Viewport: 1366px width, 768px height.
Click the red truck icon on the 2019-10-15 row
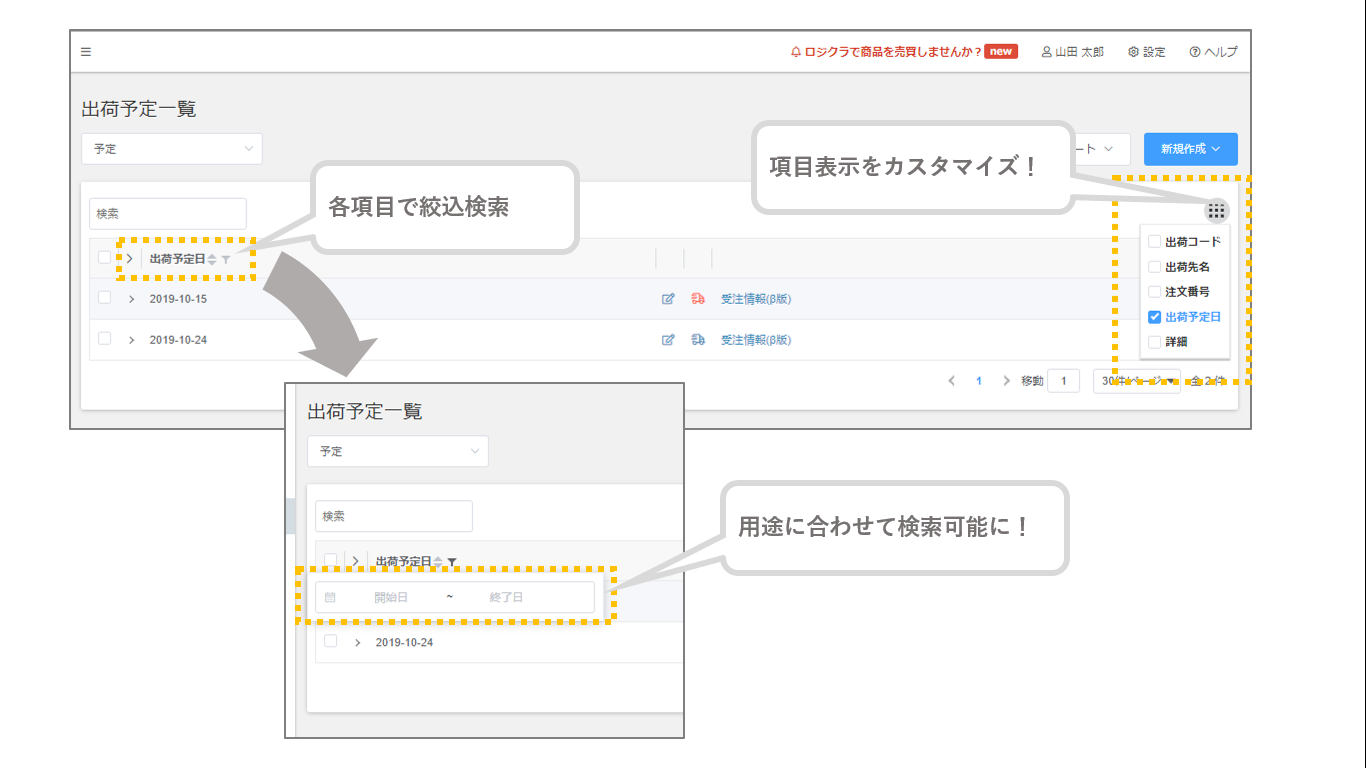click(698, 299)
